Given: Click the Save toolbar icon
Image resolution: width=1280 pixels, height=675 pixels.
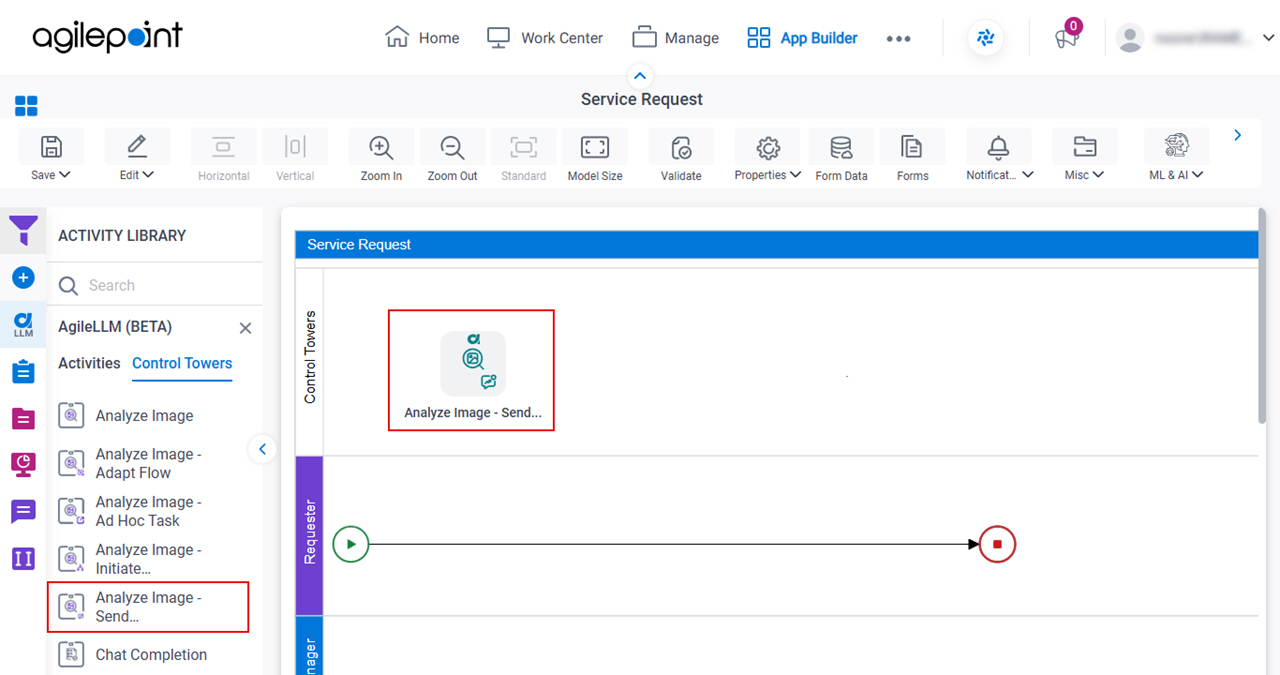Looking at the screenshot, I should [51, 147].
